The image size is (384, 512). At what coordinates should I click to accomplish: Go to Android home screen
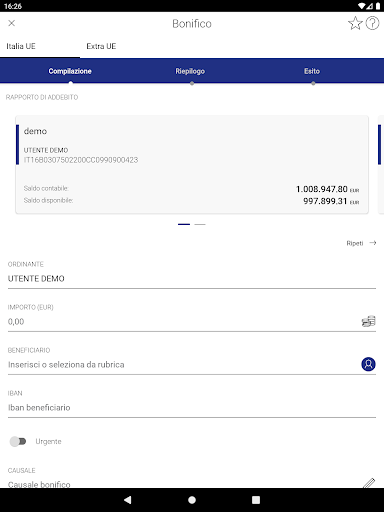(192, 500)
